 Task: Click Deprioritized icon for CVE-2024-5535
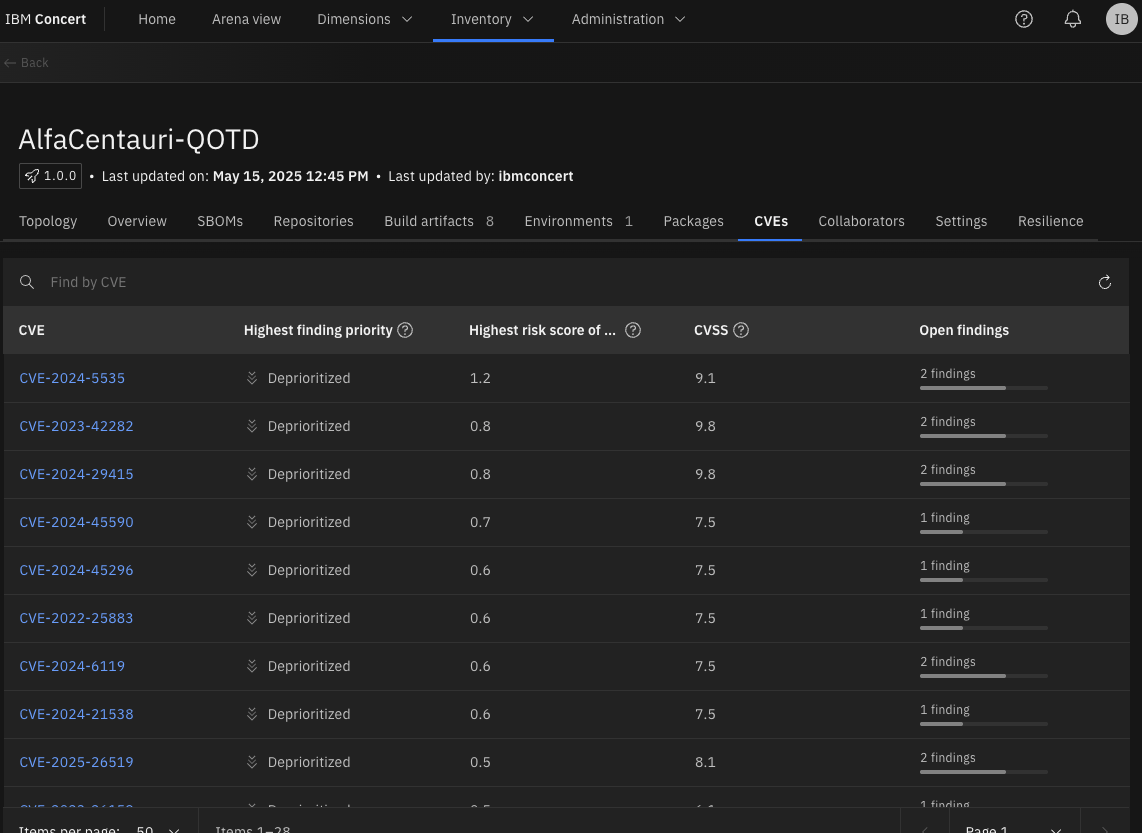[x=252, y=378]
